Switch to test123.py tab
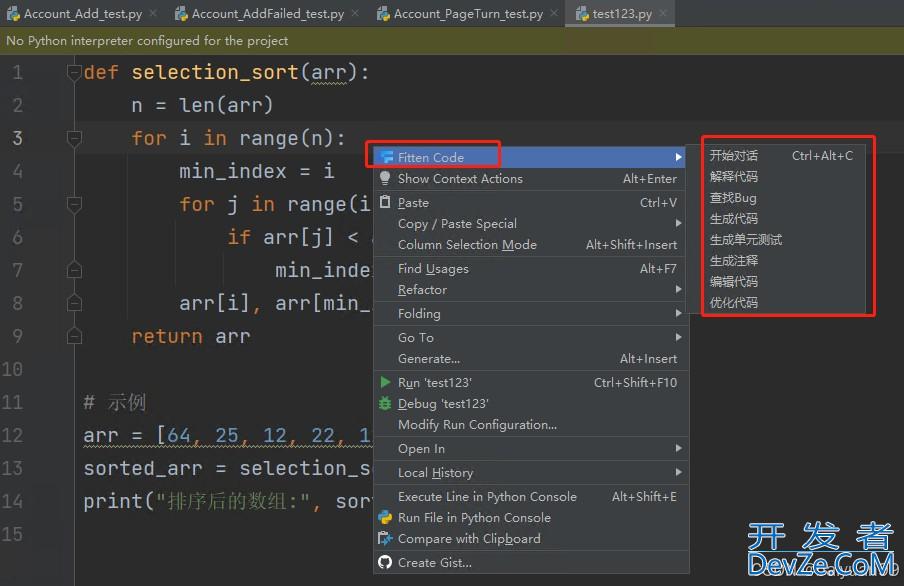 pyautogui.click(x=622, y=14)
